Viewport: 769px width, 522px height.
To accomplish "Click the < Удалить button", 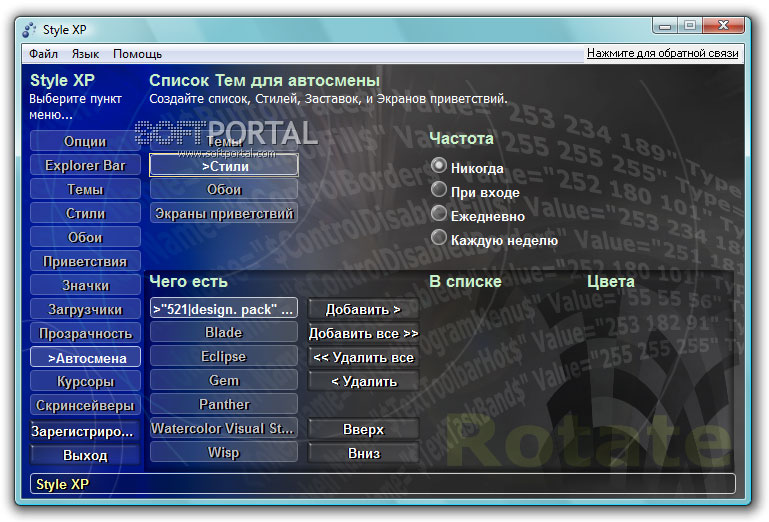I will pos(363,382).
